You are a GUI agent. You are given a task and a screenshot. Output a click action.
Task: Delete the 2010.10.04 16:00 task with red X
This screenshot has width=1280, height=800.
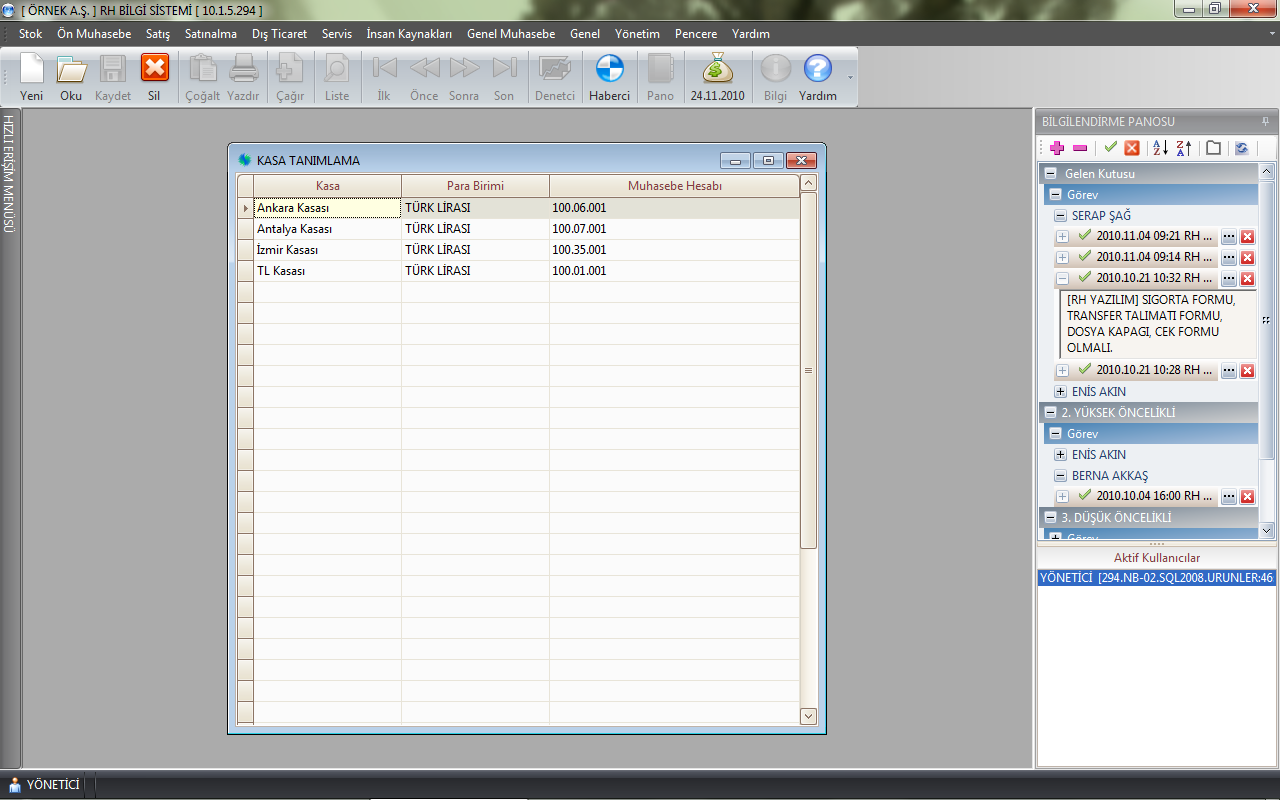(1247, 497)
